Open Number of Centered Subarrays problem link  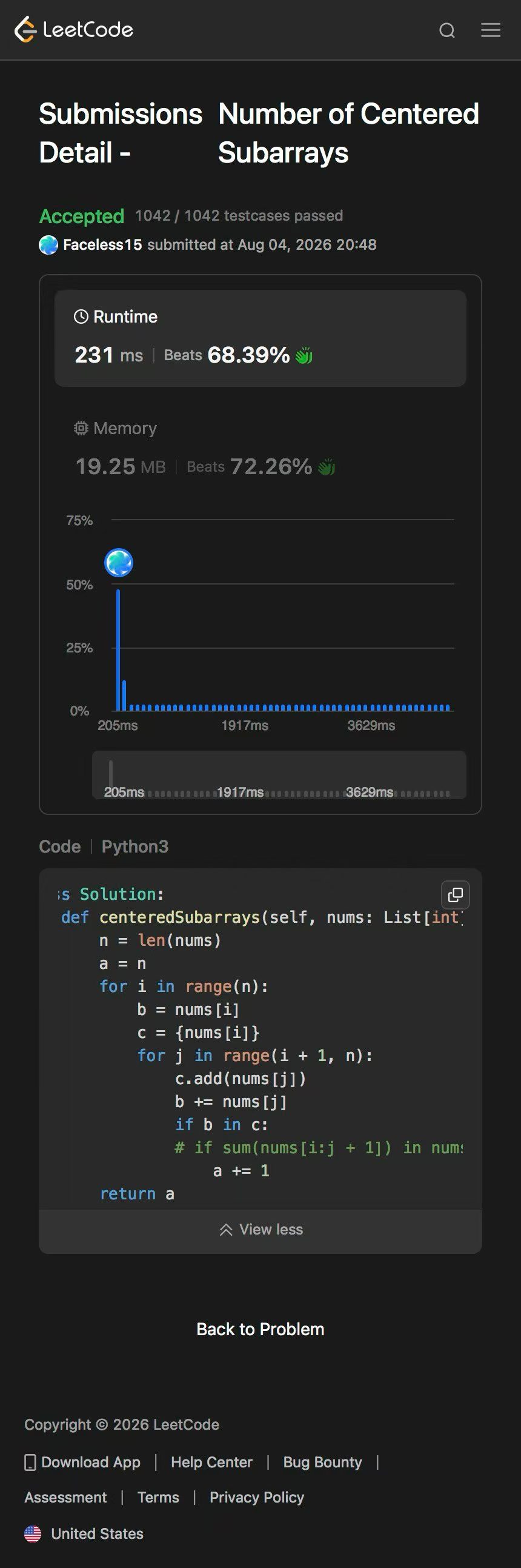tap(348, 133)
